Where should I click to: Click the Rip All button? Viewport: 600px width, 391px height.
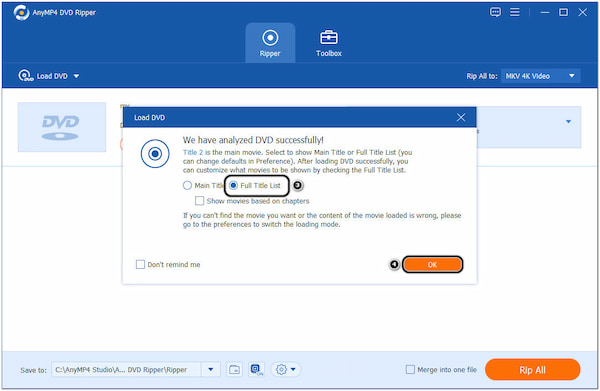click(x=532, y=370)
